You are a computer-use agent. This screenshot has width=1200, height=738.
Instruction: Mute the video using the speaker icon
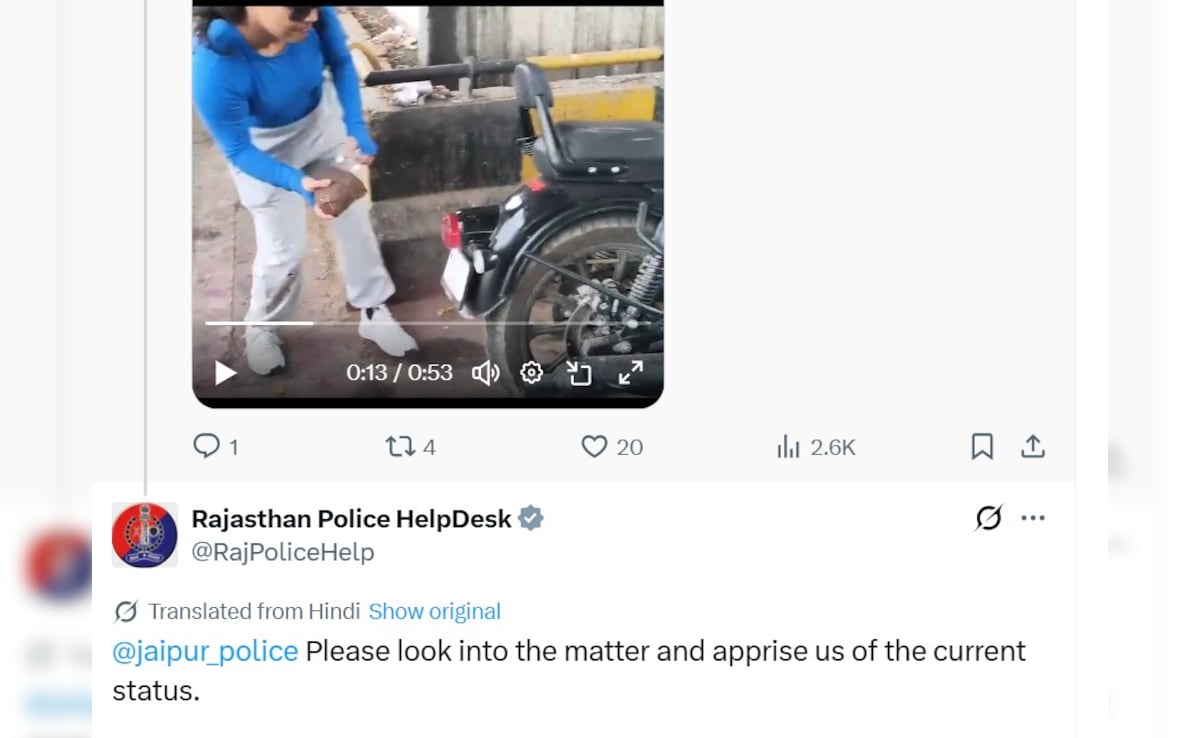coord(485,373)
